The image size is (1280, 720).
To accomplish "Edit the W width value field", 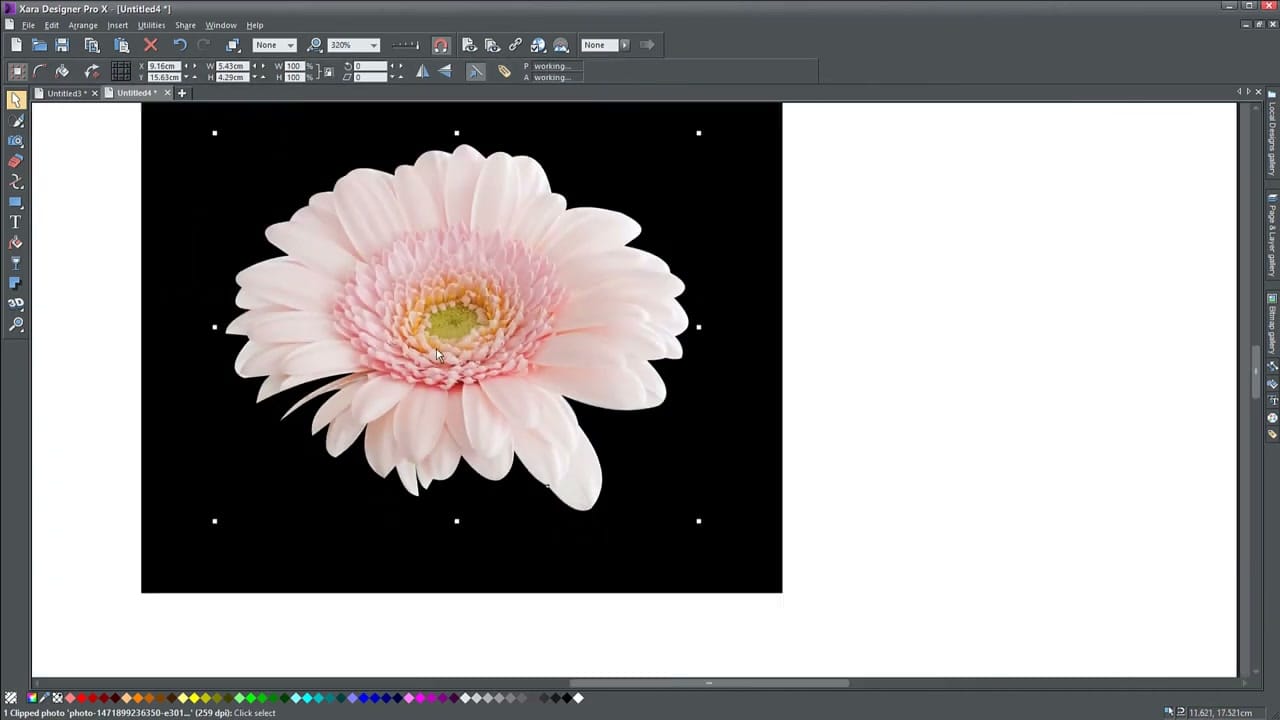I will pos(230,66).
